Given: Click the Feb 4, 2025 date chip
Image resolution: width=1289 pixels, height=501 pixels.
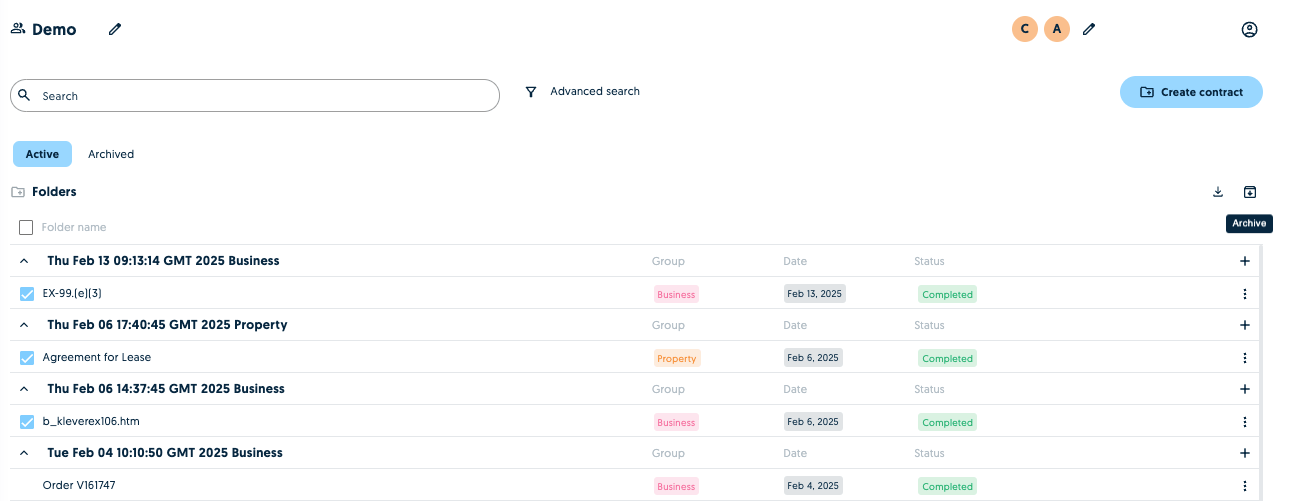Looking at the screenshot, I should [x=812, y=486].
